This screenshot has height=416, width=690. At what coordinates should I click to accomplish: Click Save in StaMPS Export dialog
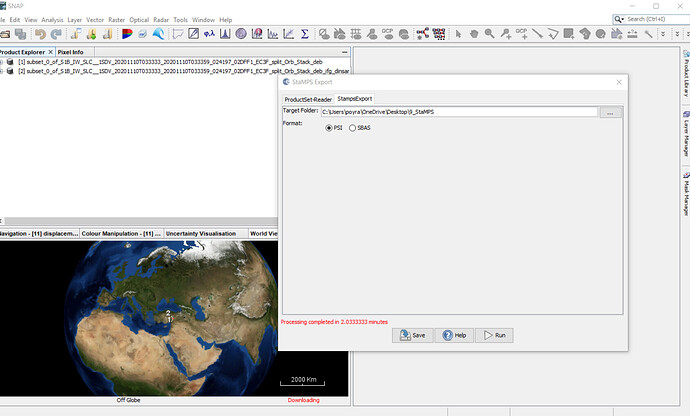[412, 335]
